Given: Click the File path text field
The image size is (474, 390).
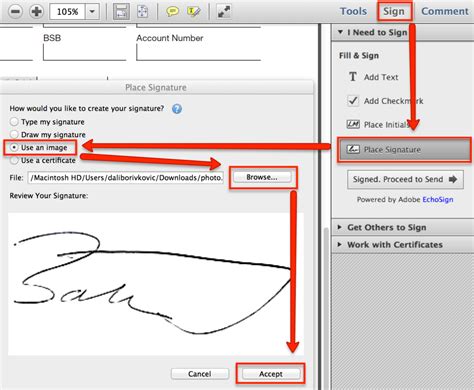Looking at the screenshot, I should coord(126,178).
